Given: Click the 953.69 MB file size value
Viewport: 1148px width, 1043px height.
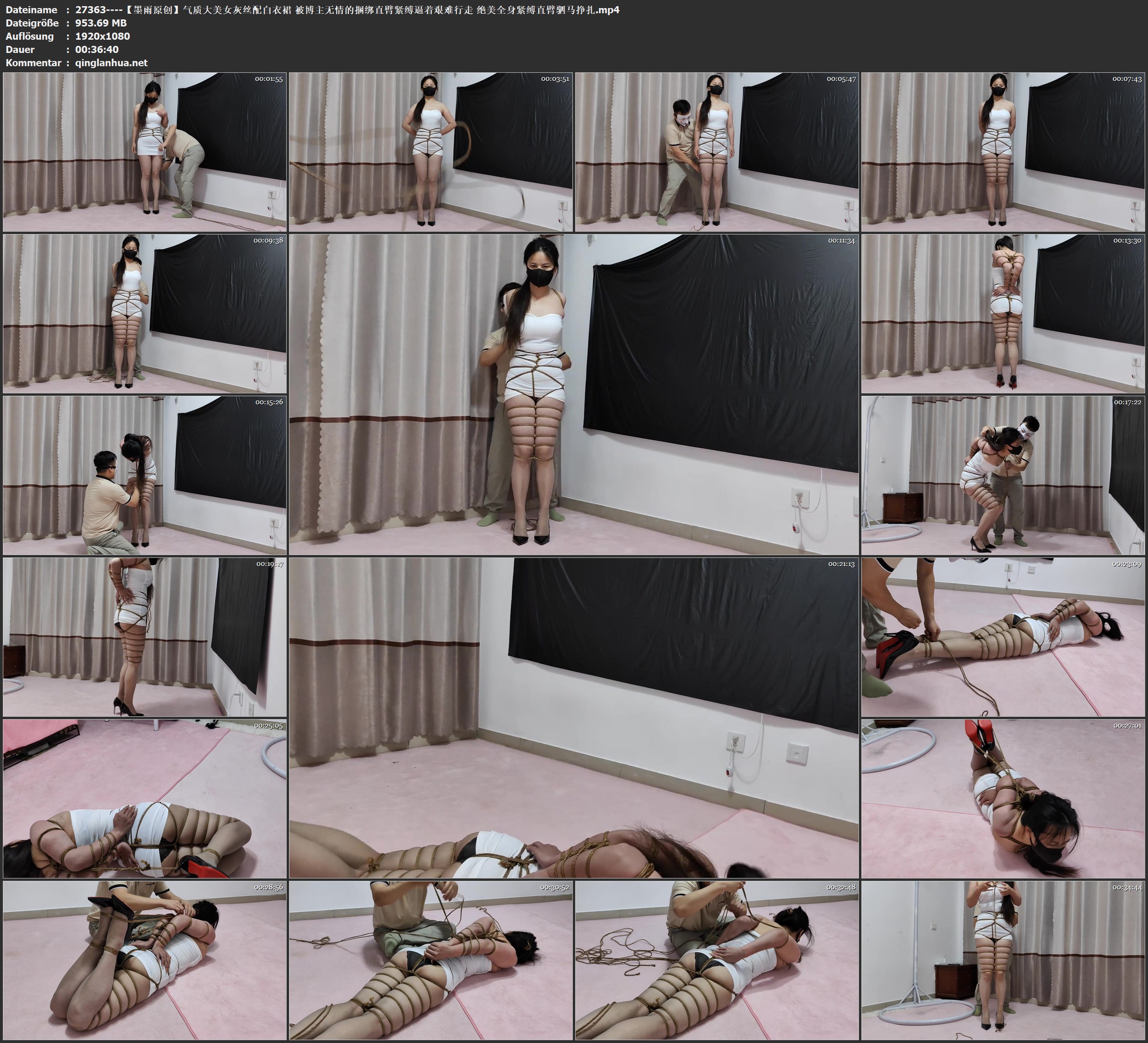Looking at the screenshot, I should tap(101, 23).
